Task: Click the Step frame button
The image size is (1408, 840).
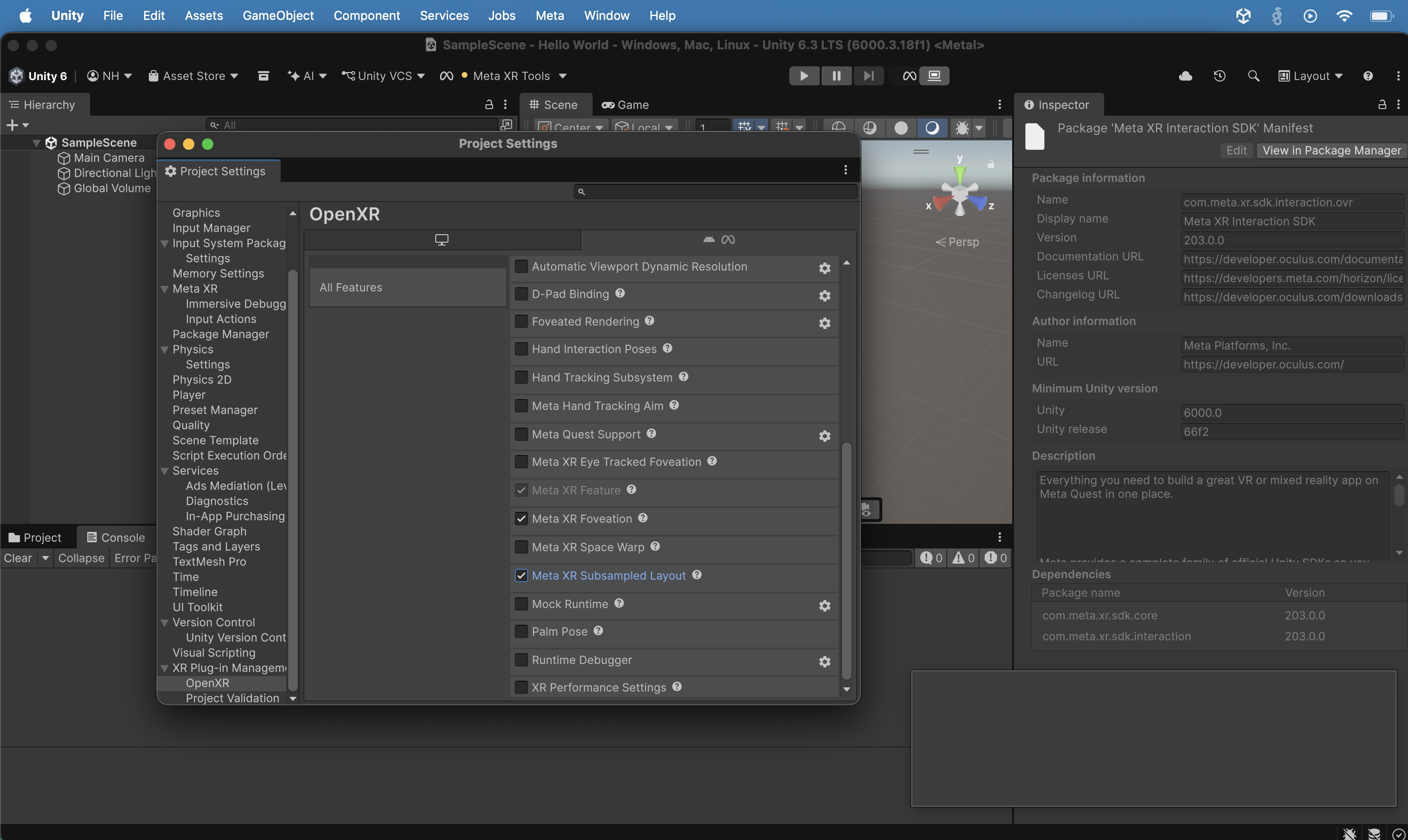Action: tap(868, 76)
